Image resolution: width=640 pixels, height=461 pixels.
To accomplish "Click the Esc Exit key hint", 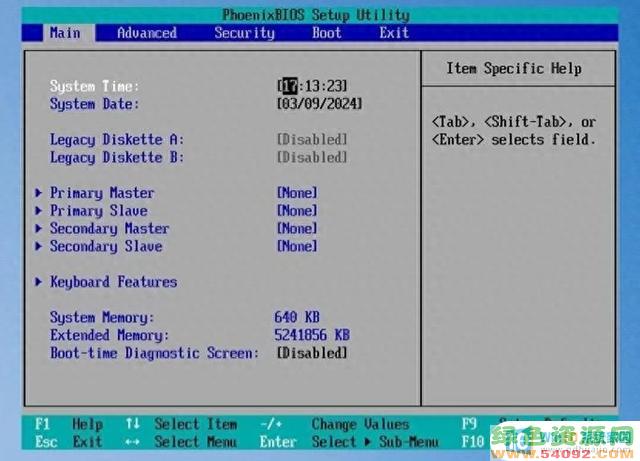I will click(69, 442).
